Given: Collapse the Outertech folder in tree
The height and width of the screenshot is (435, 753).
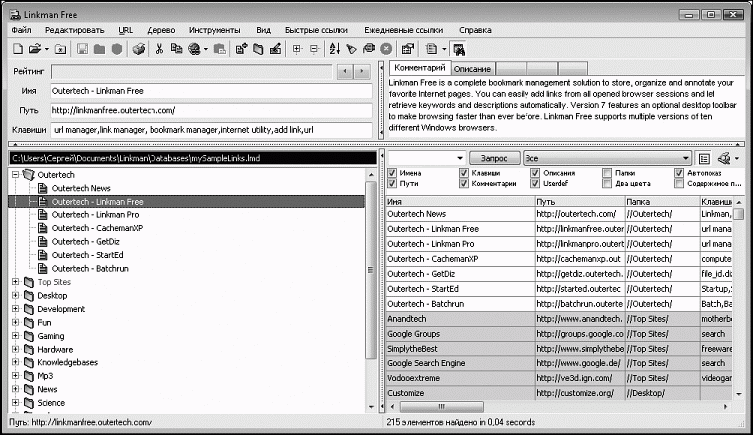Looking at the screenshot, I should (15, 174).
